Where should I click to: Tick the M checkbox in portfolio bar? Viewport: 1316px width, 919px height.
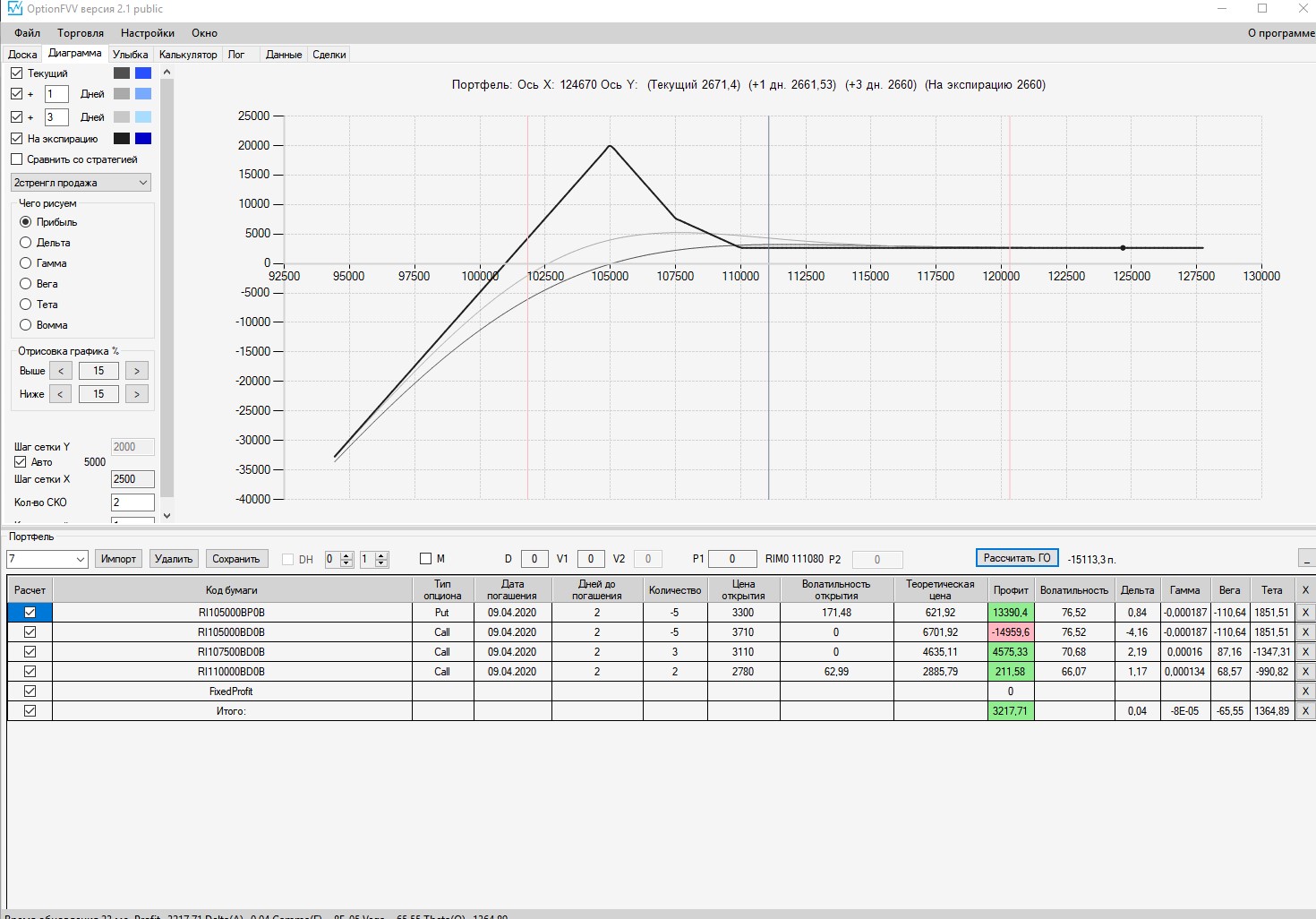(426, 559)
